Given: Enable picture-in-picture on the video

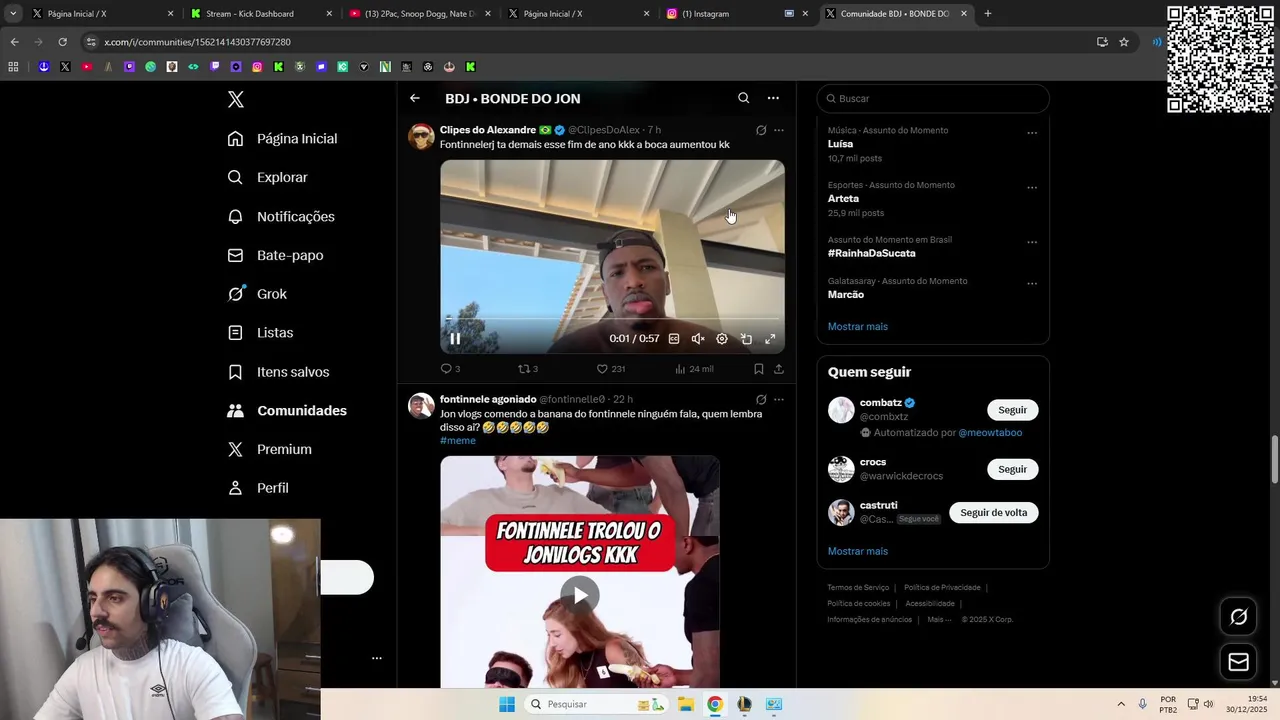Looking at the screenshot, I should 746,339.
